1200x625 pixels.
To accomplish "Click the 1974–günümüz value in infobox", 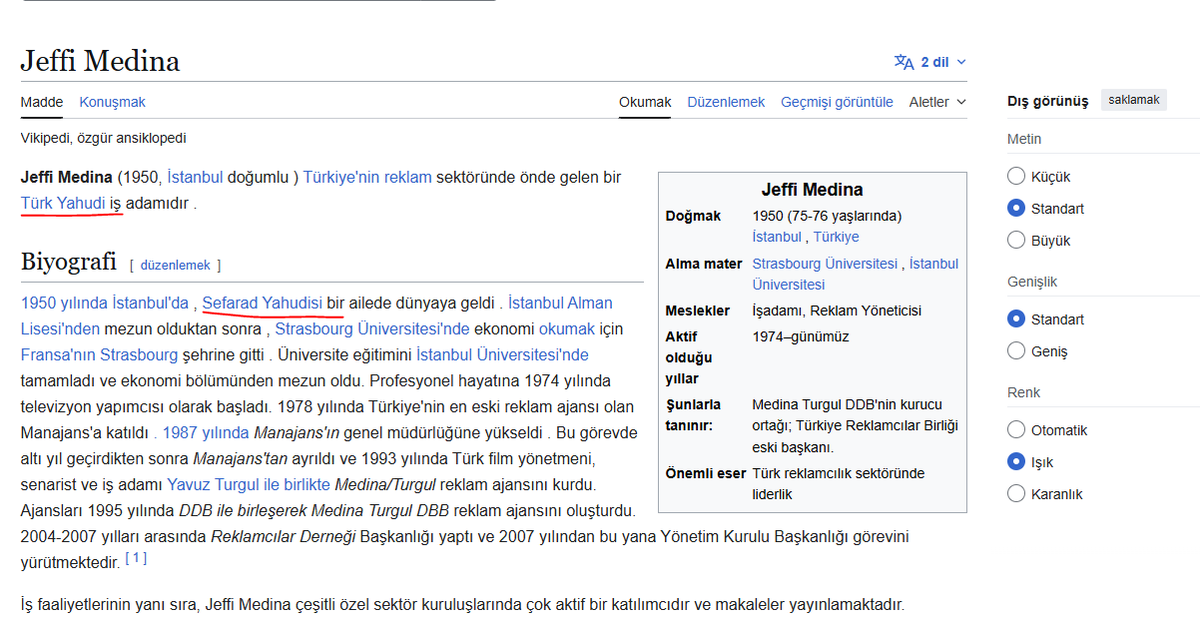I will click(801, 337).
